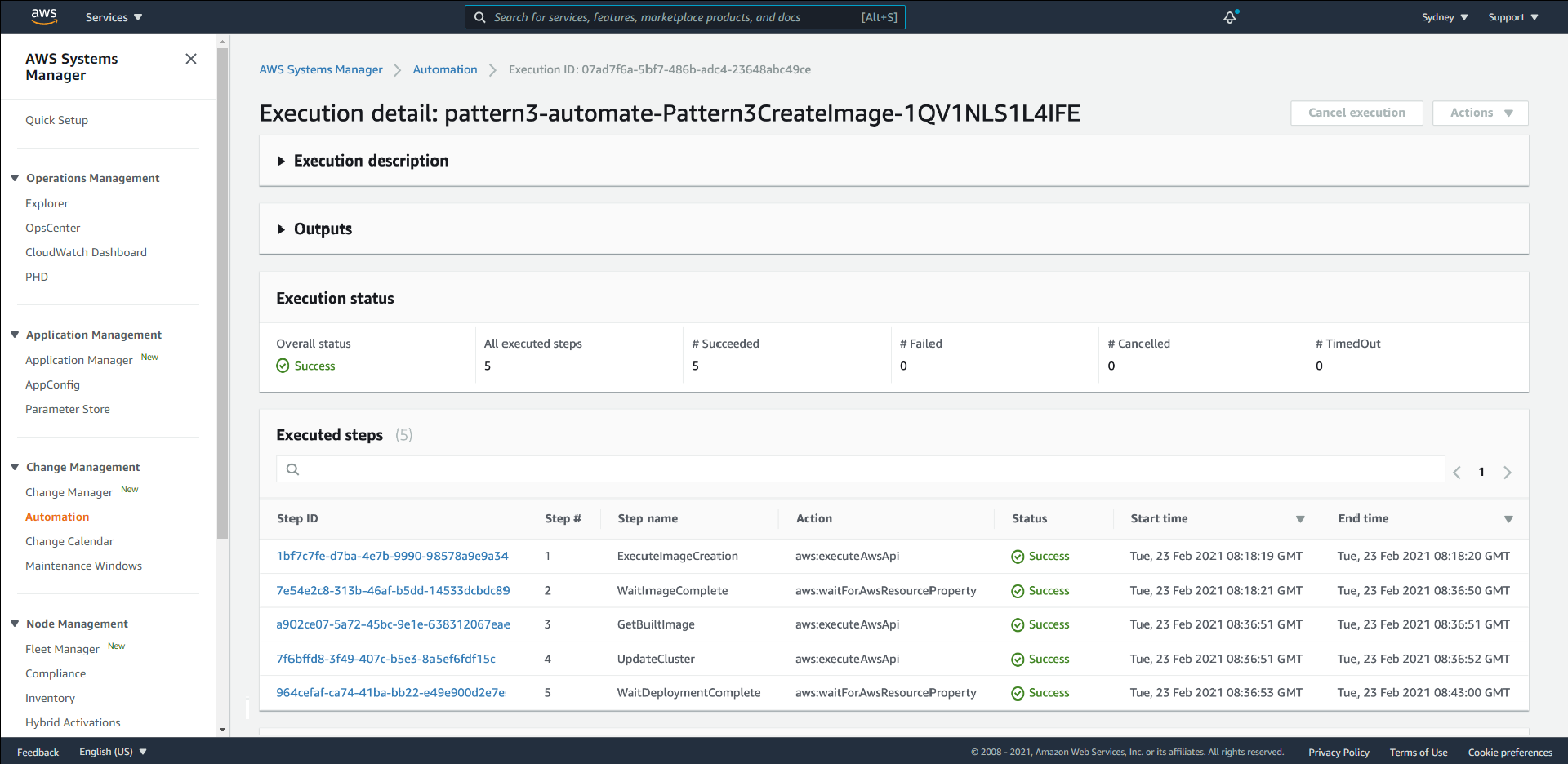
Task: Focus the AWS services search field
Action: (x=684, y=17)
